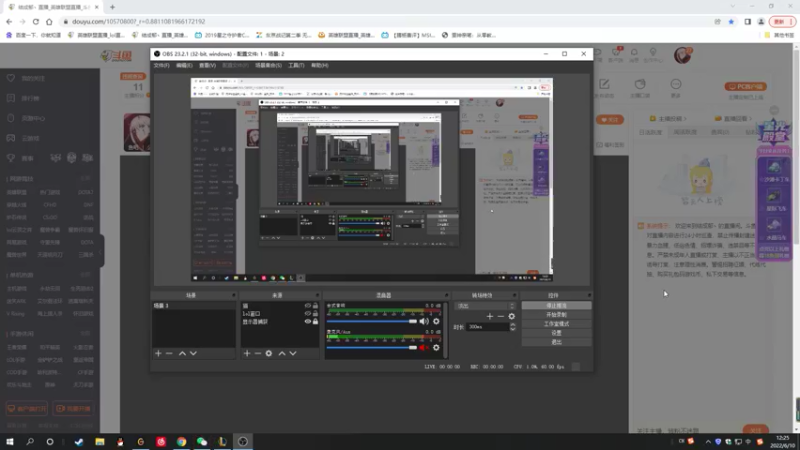
Task: Adjust desktop audio volume slider
Action: point(372,321)
